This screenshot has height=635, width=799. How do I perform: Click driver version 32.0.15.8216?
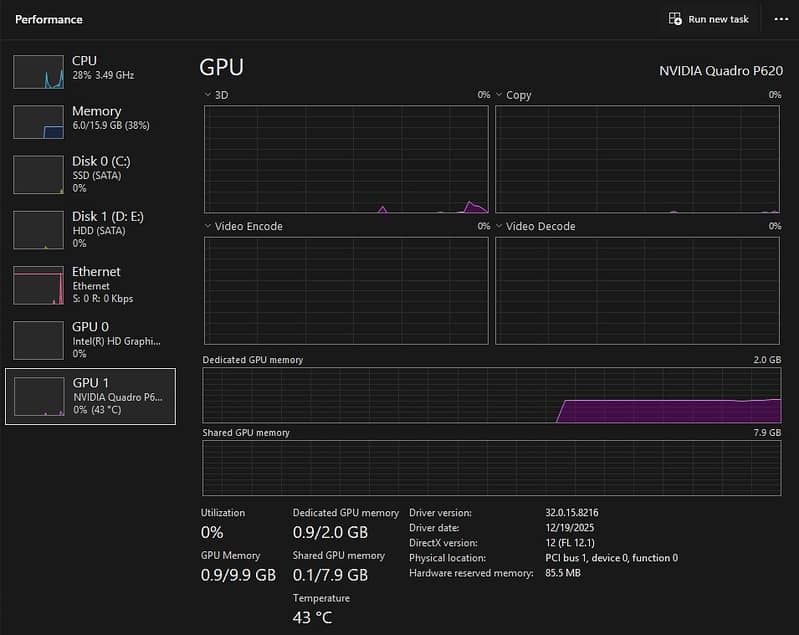tap(572, 513)
